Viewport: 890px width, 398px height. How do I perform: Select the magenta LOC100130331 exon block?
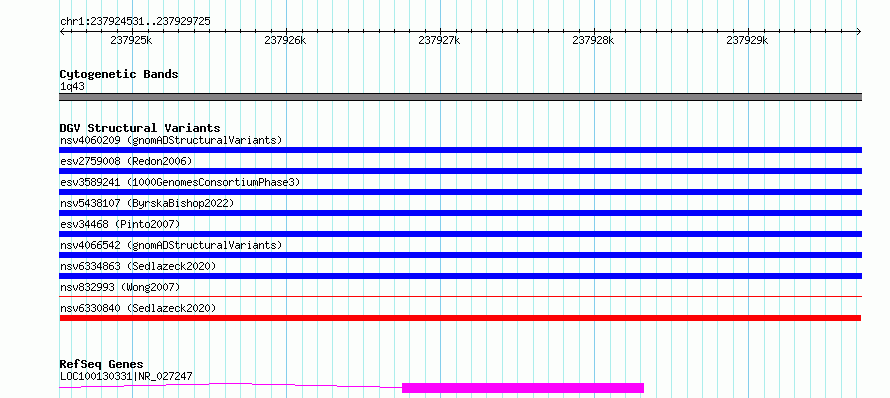(523, 388)
